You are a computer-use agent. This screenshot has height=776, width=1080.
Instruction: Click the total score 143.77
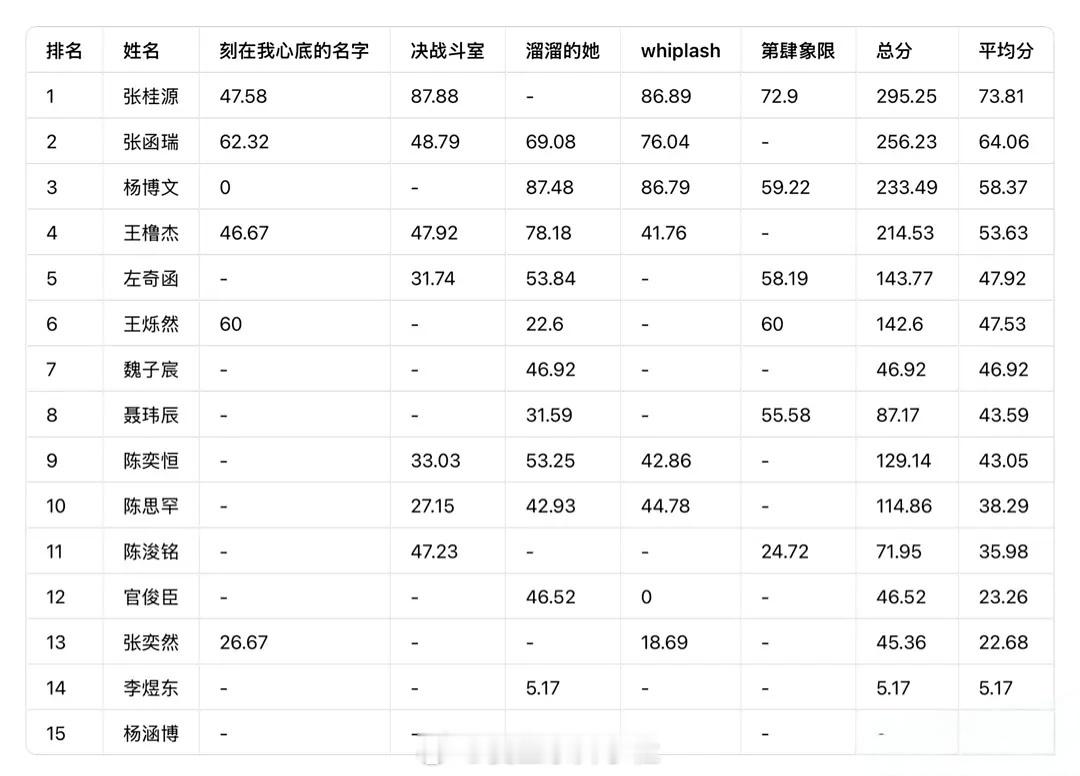coord(904,278)
